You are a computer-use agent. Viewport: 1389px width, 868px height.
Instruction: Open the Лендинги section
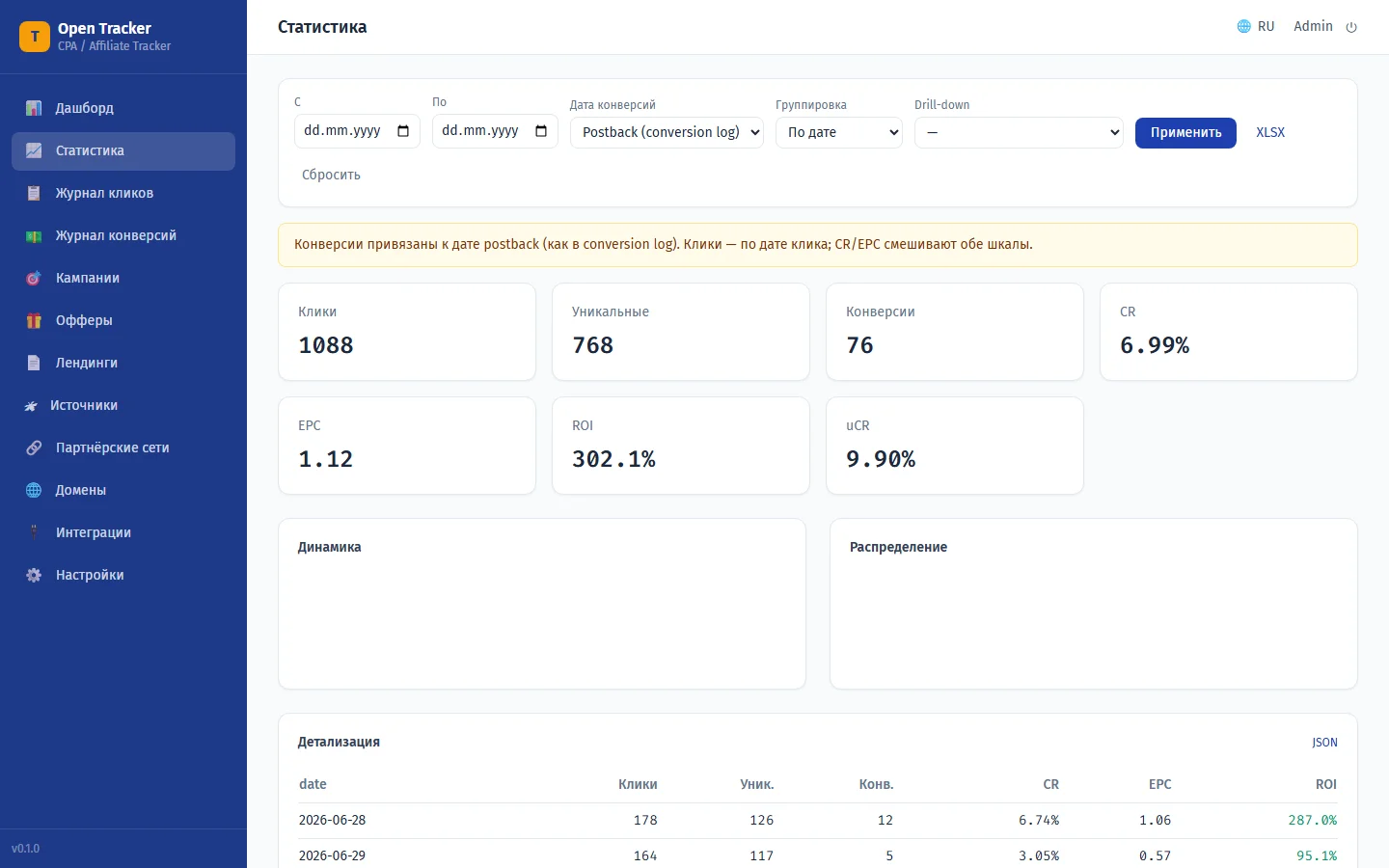pos(123,363)
